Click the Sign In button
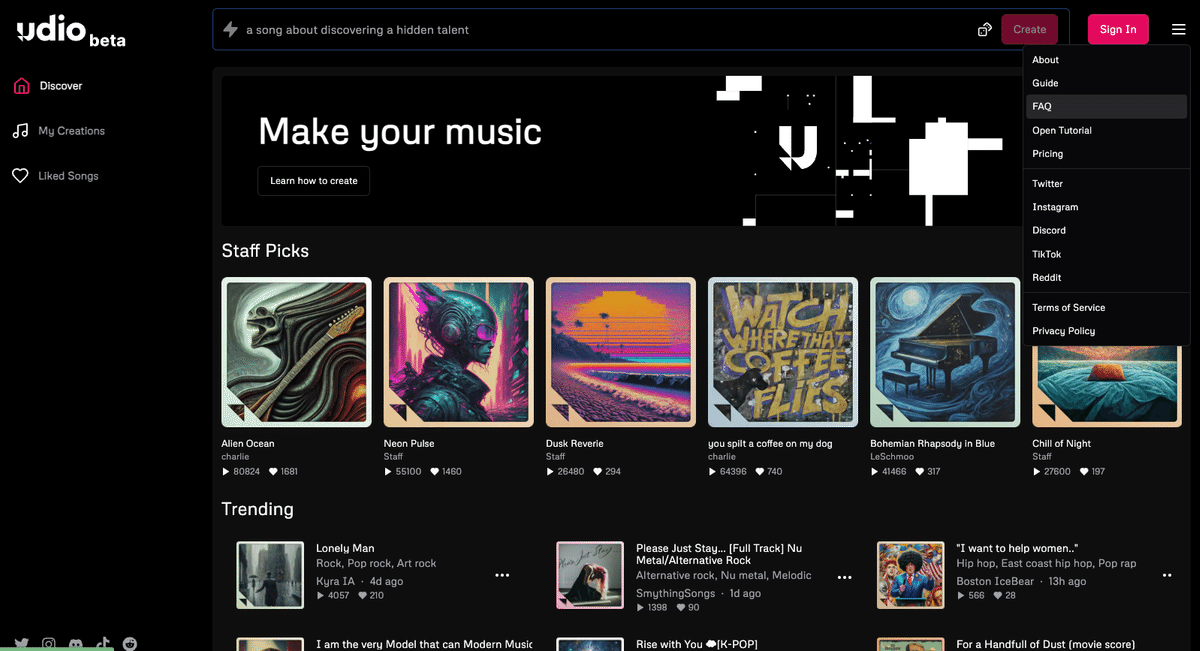Screen dimensions: 1200x651 [x=1118, y=29]
